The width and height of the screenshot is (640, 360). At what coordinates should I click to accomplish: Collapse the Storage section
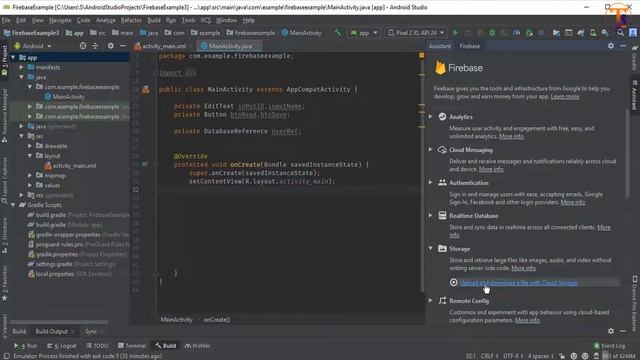click(x=431, y=248)
